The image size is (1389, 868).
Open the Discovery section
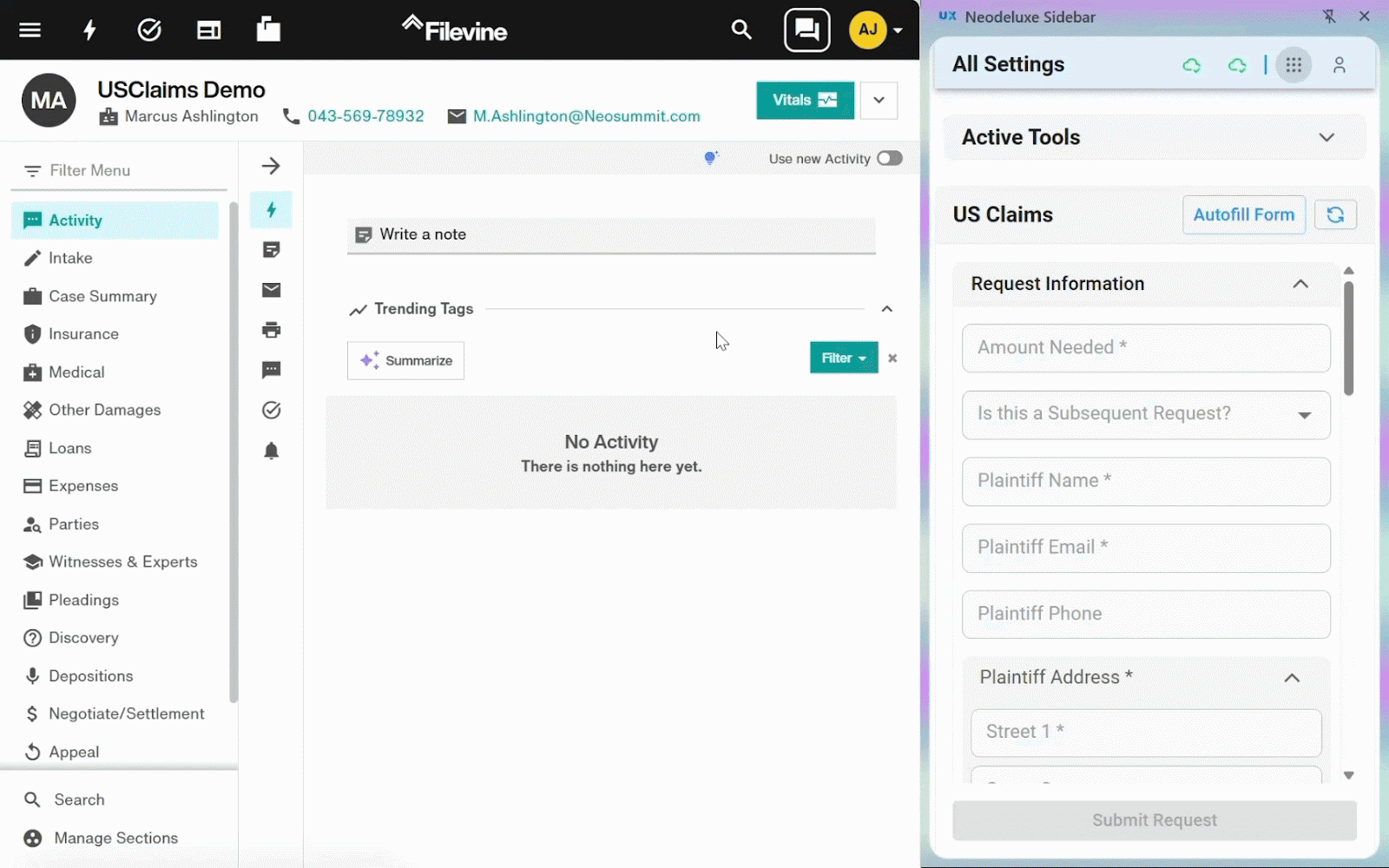(115, 638)
